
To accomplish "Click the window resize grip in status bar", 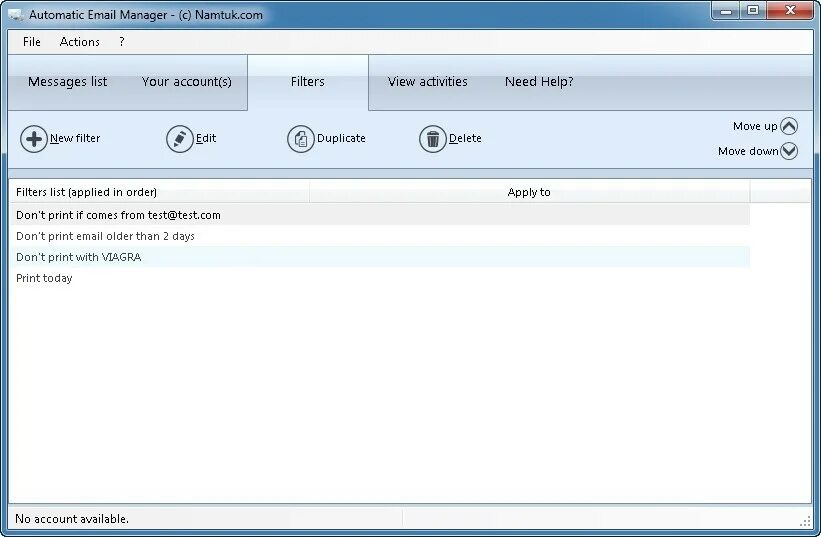I will (x=805, y=521).
